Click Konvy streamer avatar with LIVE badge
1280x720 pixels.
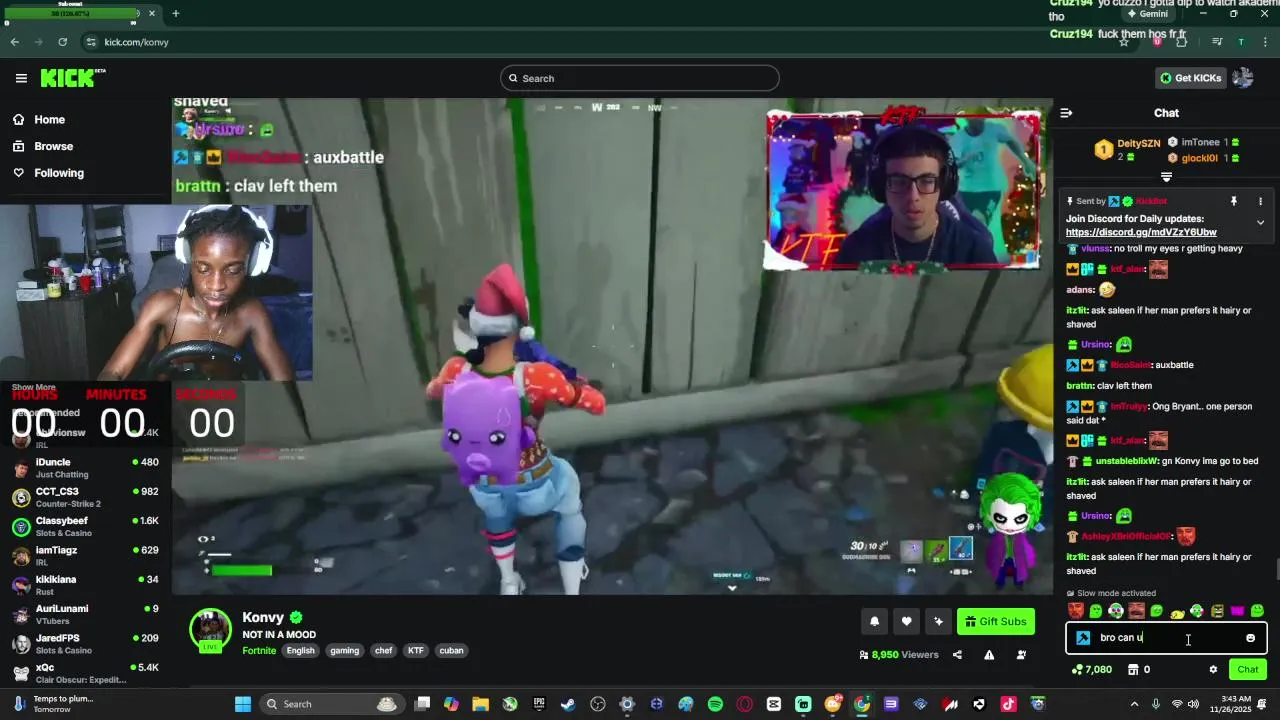pos(210,629)
